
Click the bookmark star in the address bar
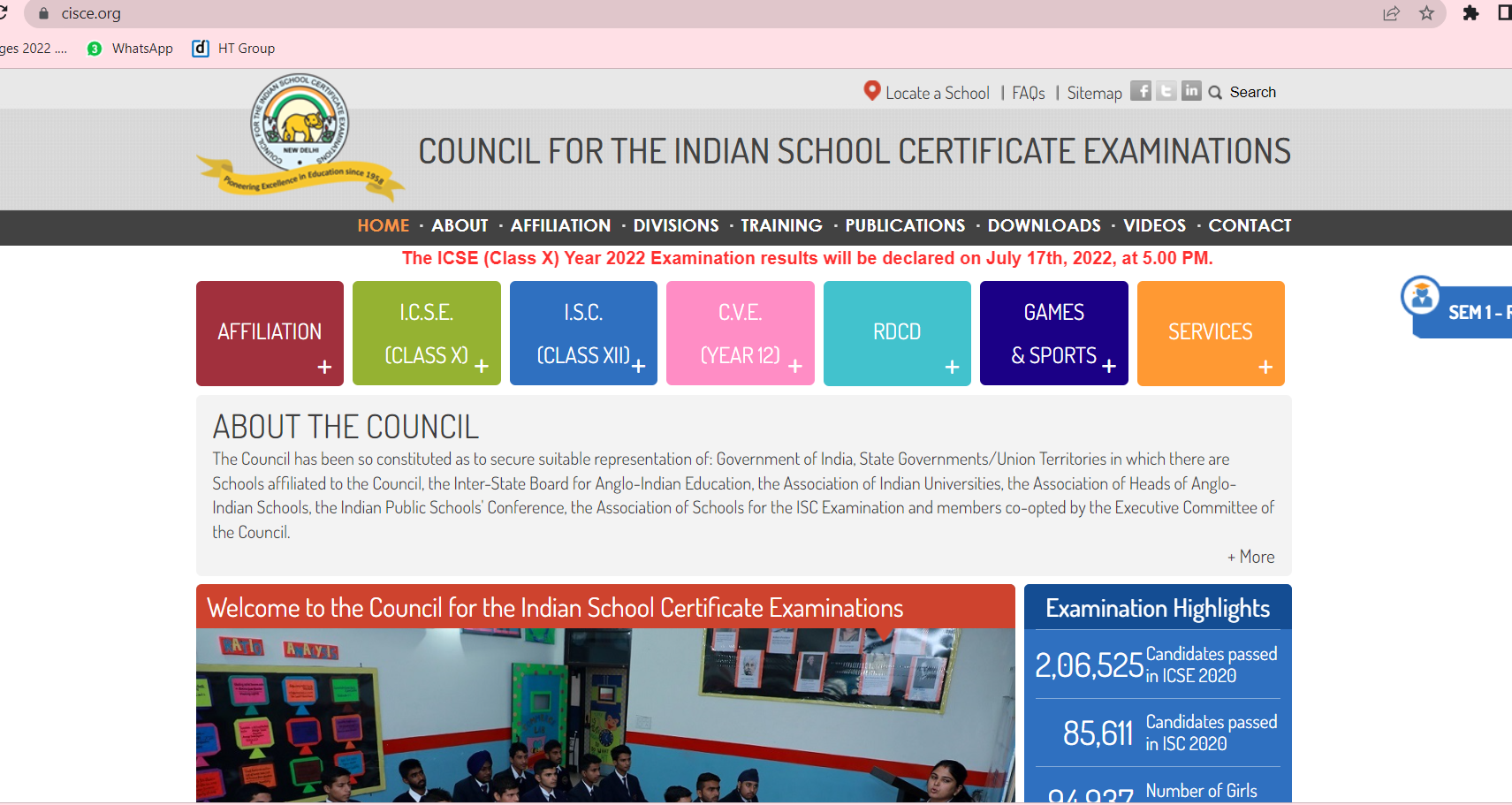pyautogui.click(x=1427, y=13)
